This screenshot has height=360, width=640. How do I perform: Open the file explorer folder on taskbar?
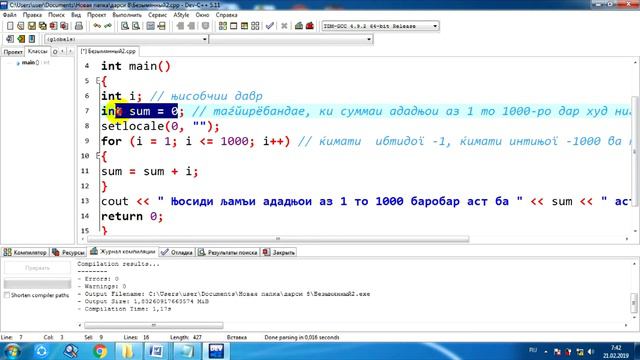pos(128,351)
